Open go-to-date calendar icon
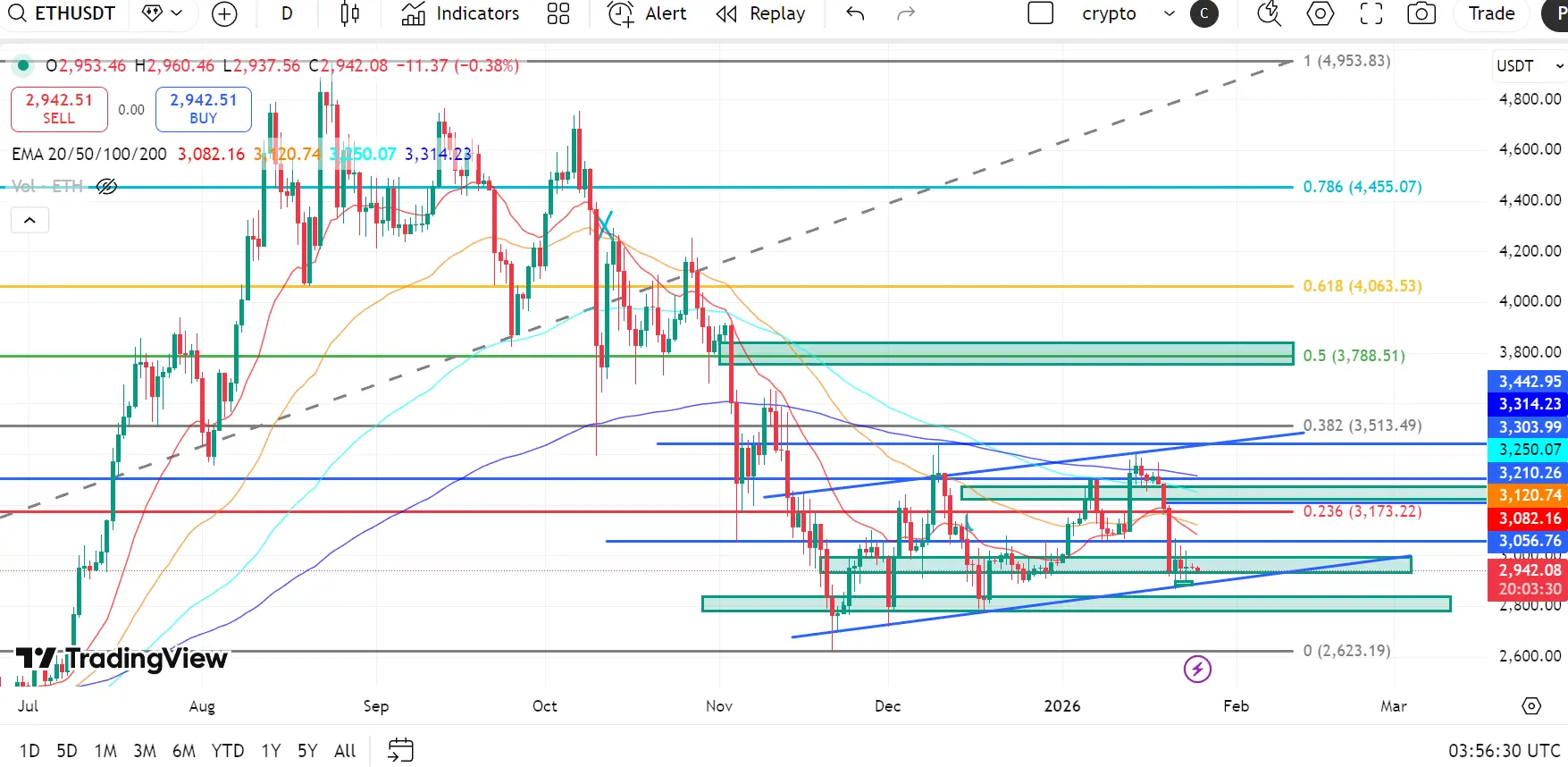The image size is (1568, 767). pyautogui.click(x=401, y=750)
